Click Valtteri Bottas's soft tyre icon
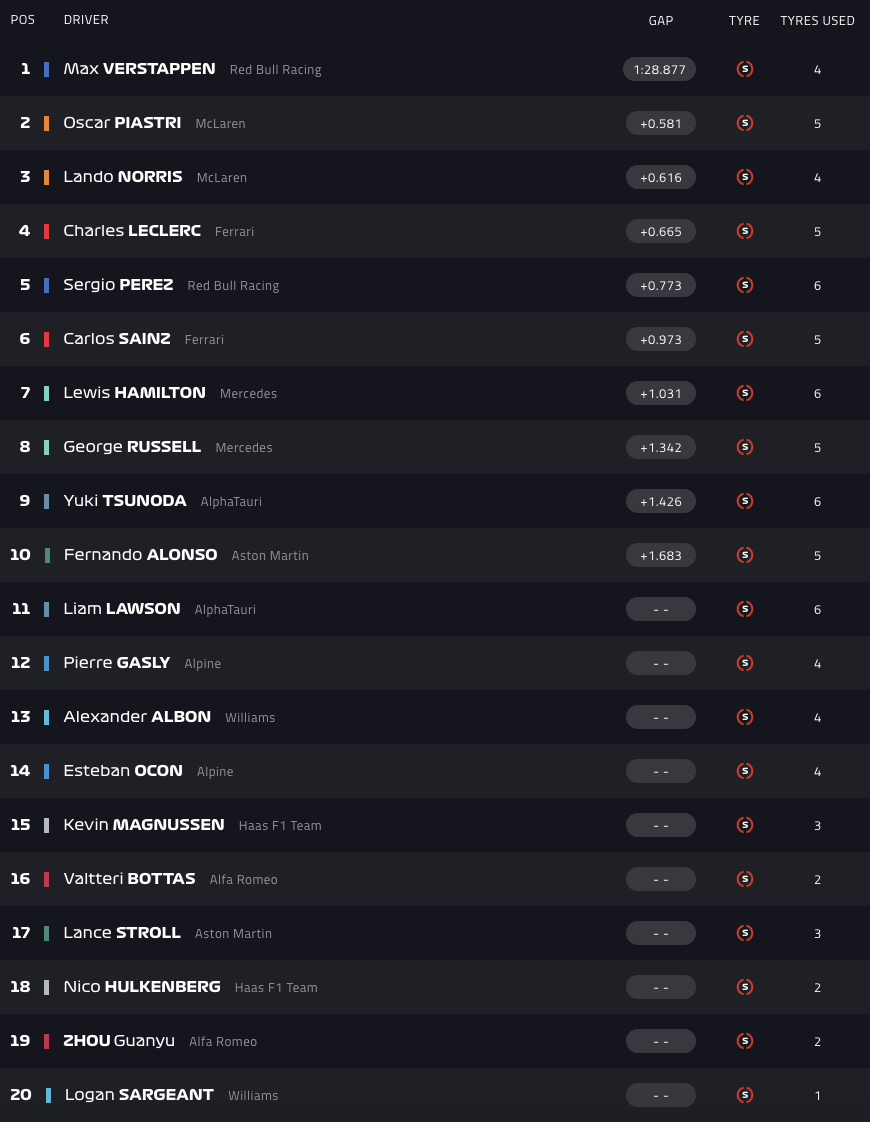This screenshot has height=1122, width=870. (x=744, y=879)
